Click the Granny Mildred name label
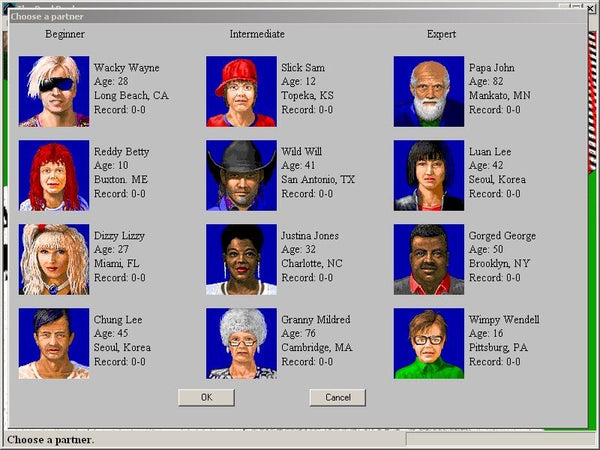 click(316, 320)
